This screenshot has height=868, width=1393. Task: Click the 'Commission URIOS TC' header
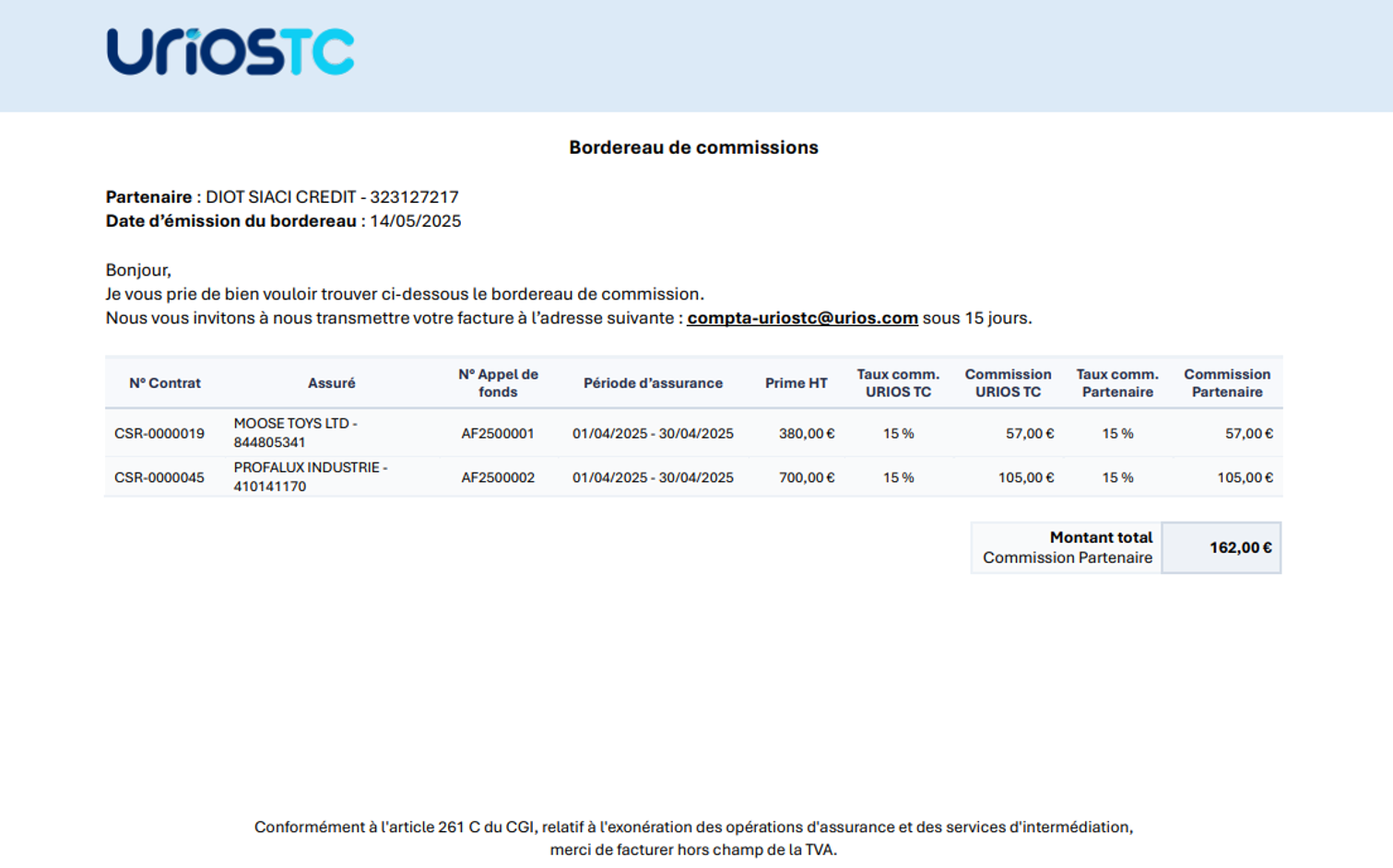[x=1008, y=383]
